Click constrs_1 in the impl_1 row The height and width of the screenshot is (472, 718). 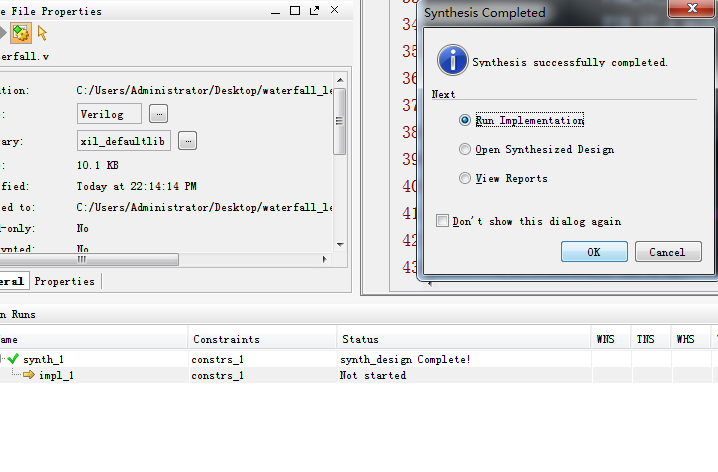click(x=218, y=375)
